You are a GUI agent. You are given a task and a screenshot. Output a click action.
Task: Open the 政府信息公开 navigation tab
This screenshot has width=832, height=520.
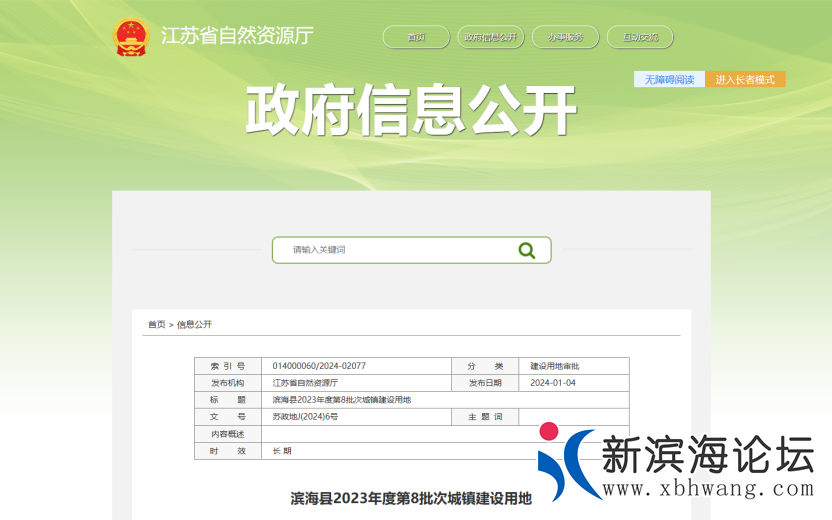pyautogui.click(x=490, y=37)
